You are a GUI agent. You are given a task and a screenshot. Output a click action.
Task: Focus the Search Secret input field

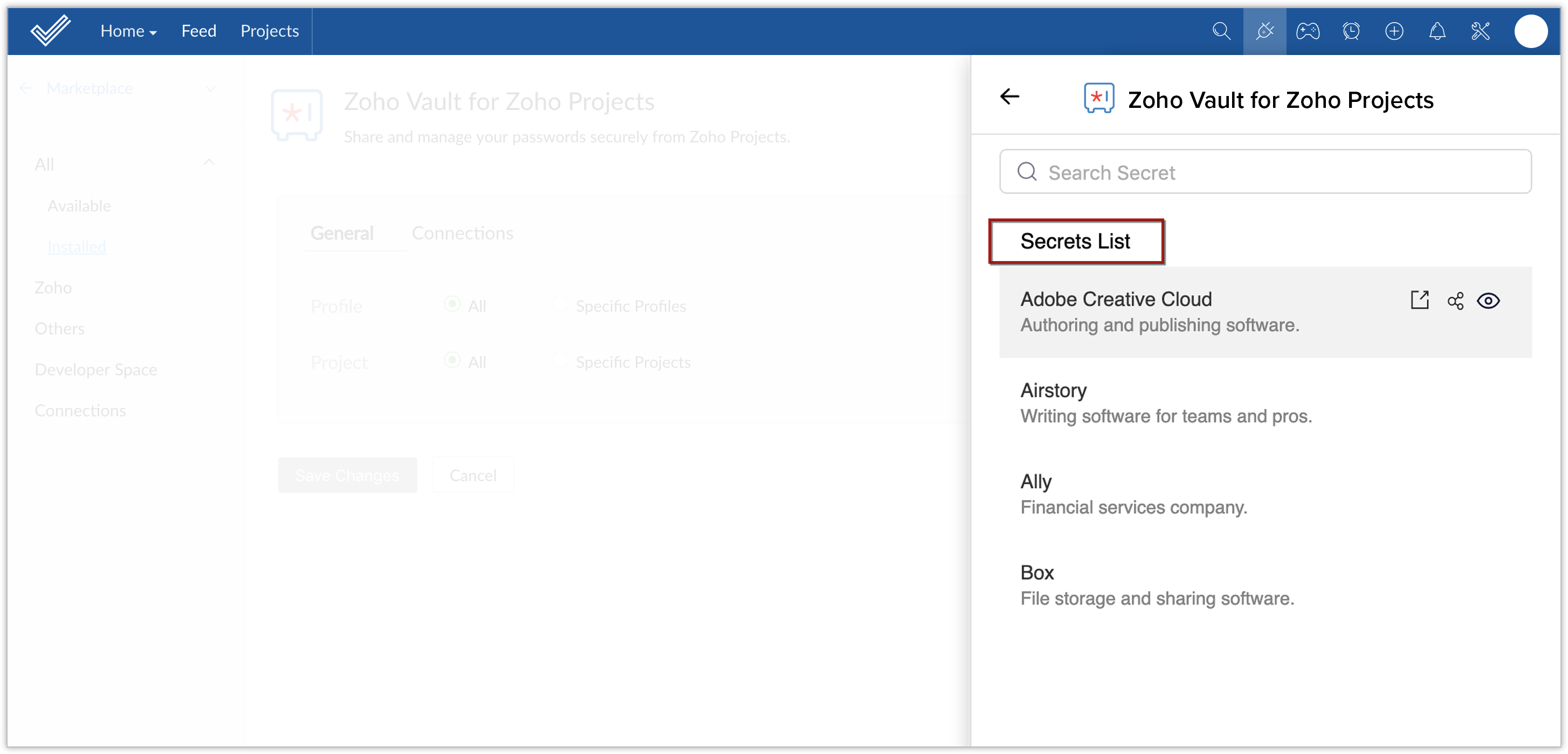tap(1265, 172)
